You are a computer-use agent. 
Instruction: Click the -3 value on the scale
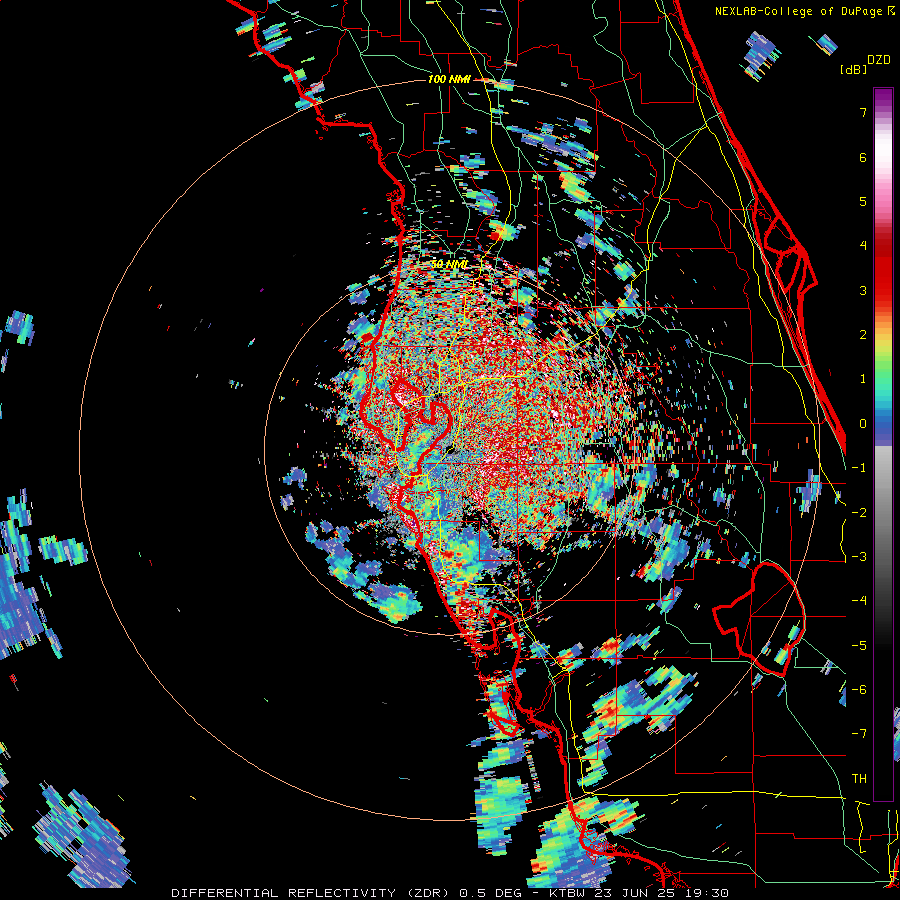[x=859, y=557]
